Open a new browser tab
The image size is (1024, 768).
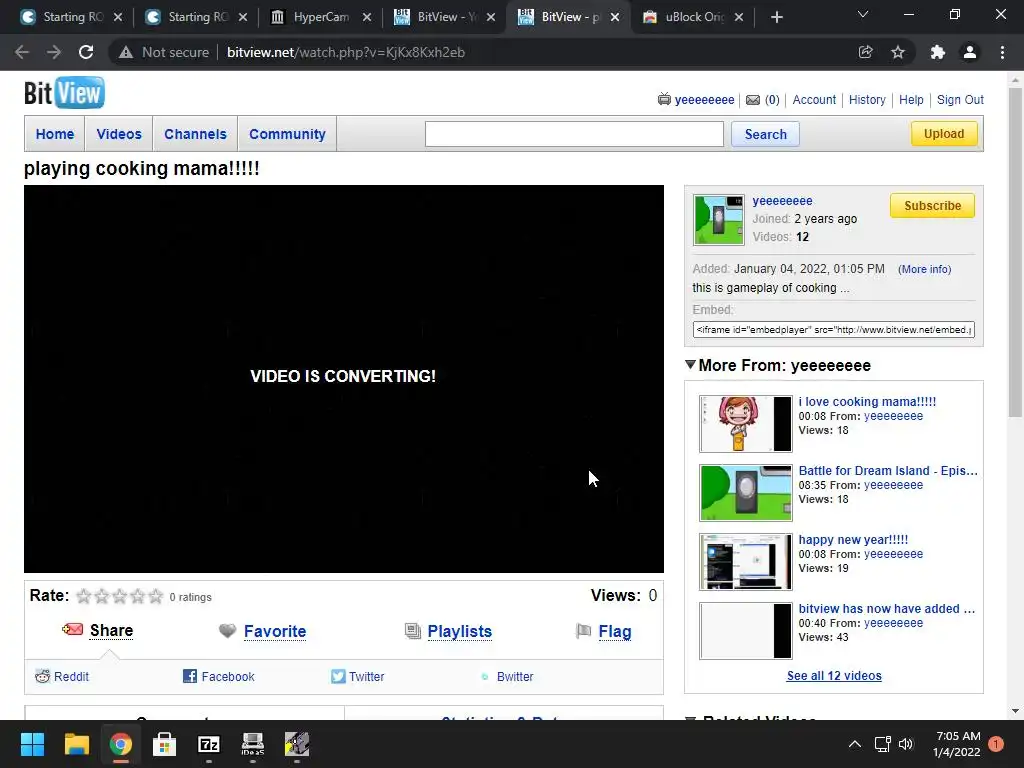(776, 17)
